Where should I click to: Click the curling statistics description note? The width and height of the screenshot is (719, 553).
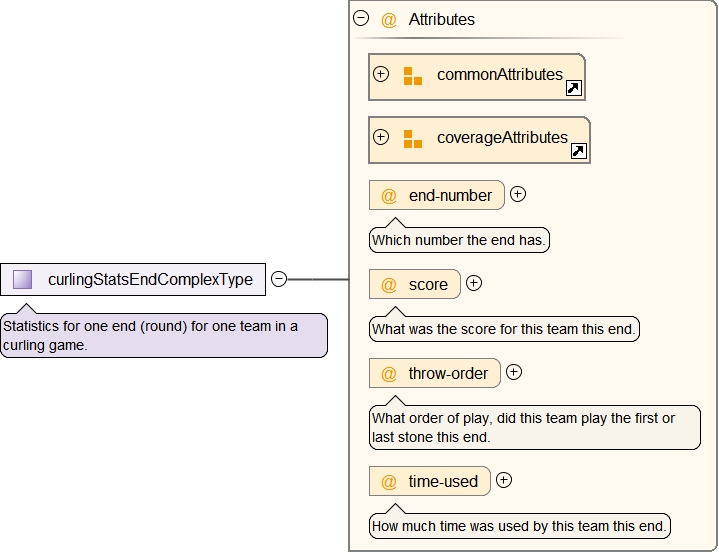click(163, 335)
